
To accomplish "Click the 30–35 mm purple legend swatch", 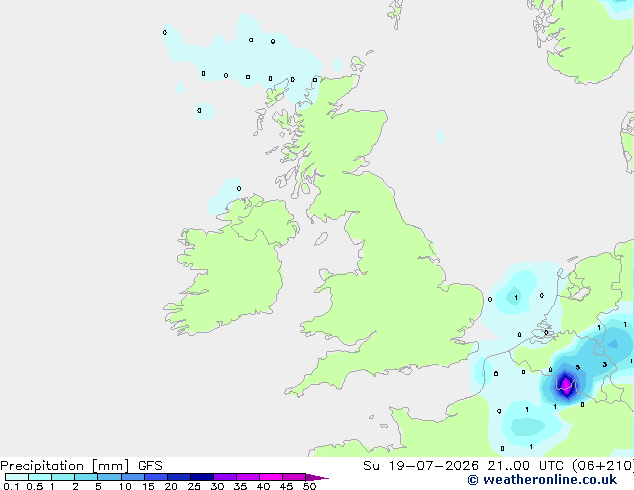I will click(224, 477).
